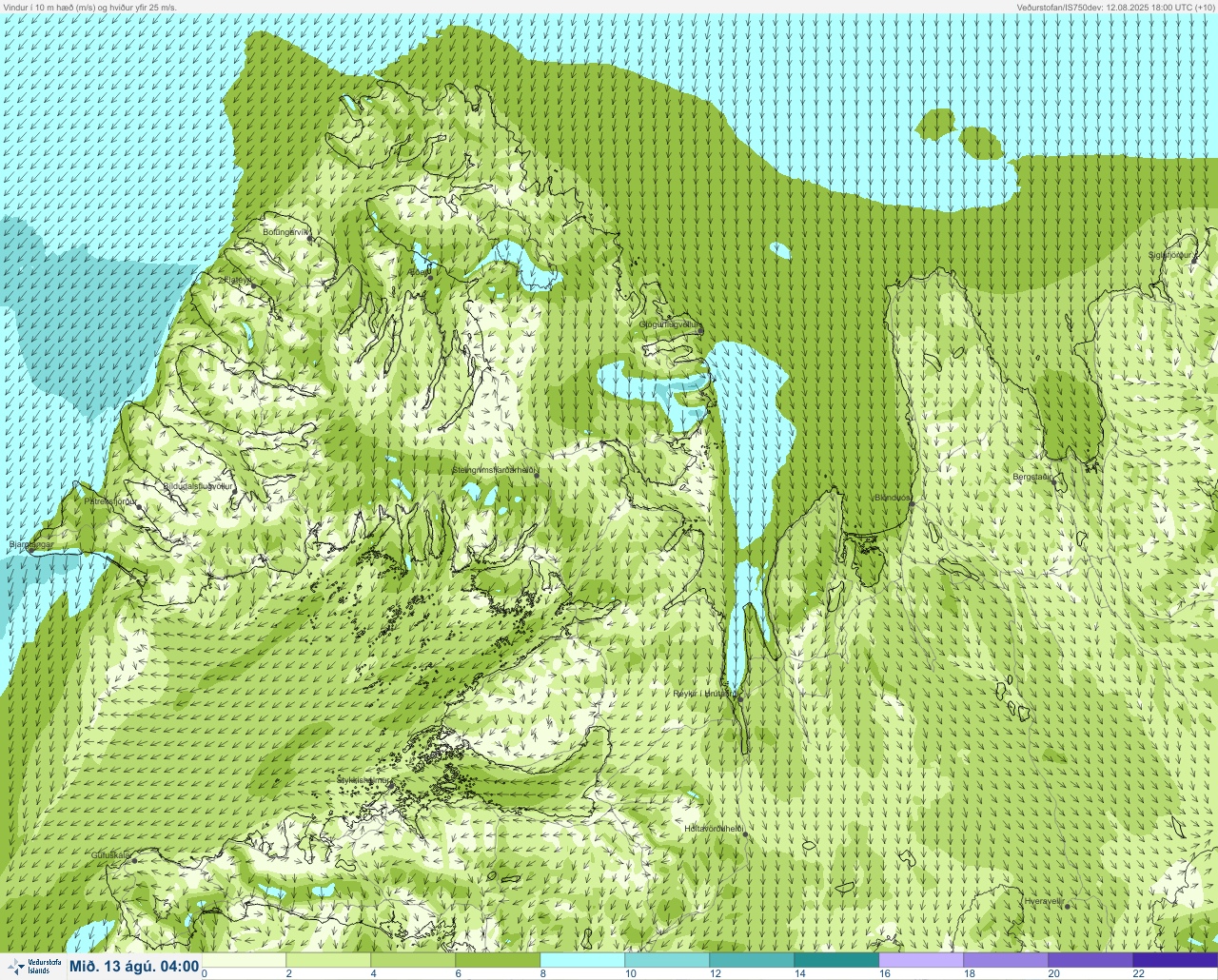Click the Veðurstofan/IS750dev model run text
The width and height of the screenshot is (1218, 980).
click(1115, 7)
